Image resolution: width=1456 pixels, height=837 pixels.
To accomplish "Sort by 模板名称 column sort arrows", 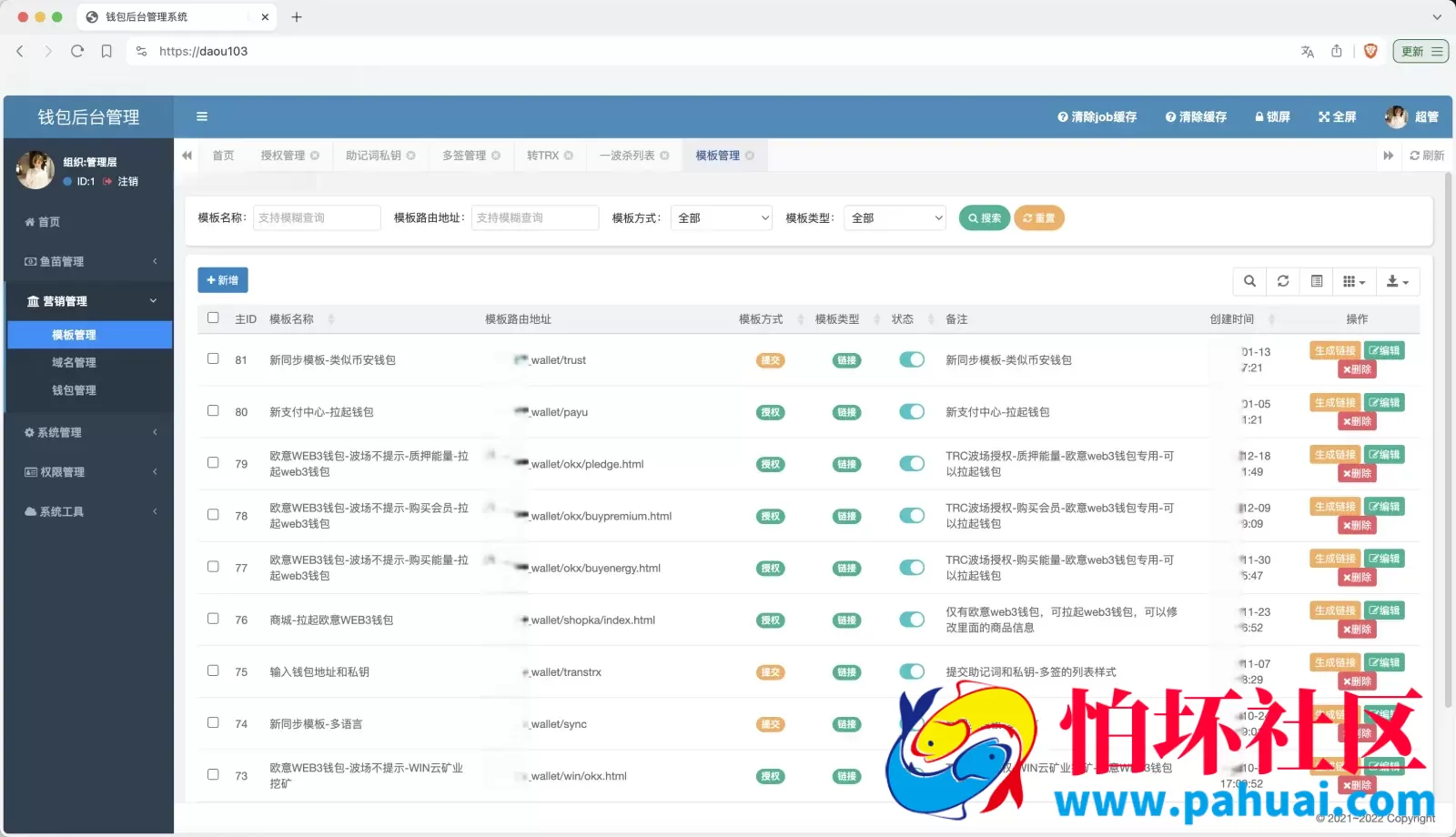I will pyautogui.click(x=331, y=319).
